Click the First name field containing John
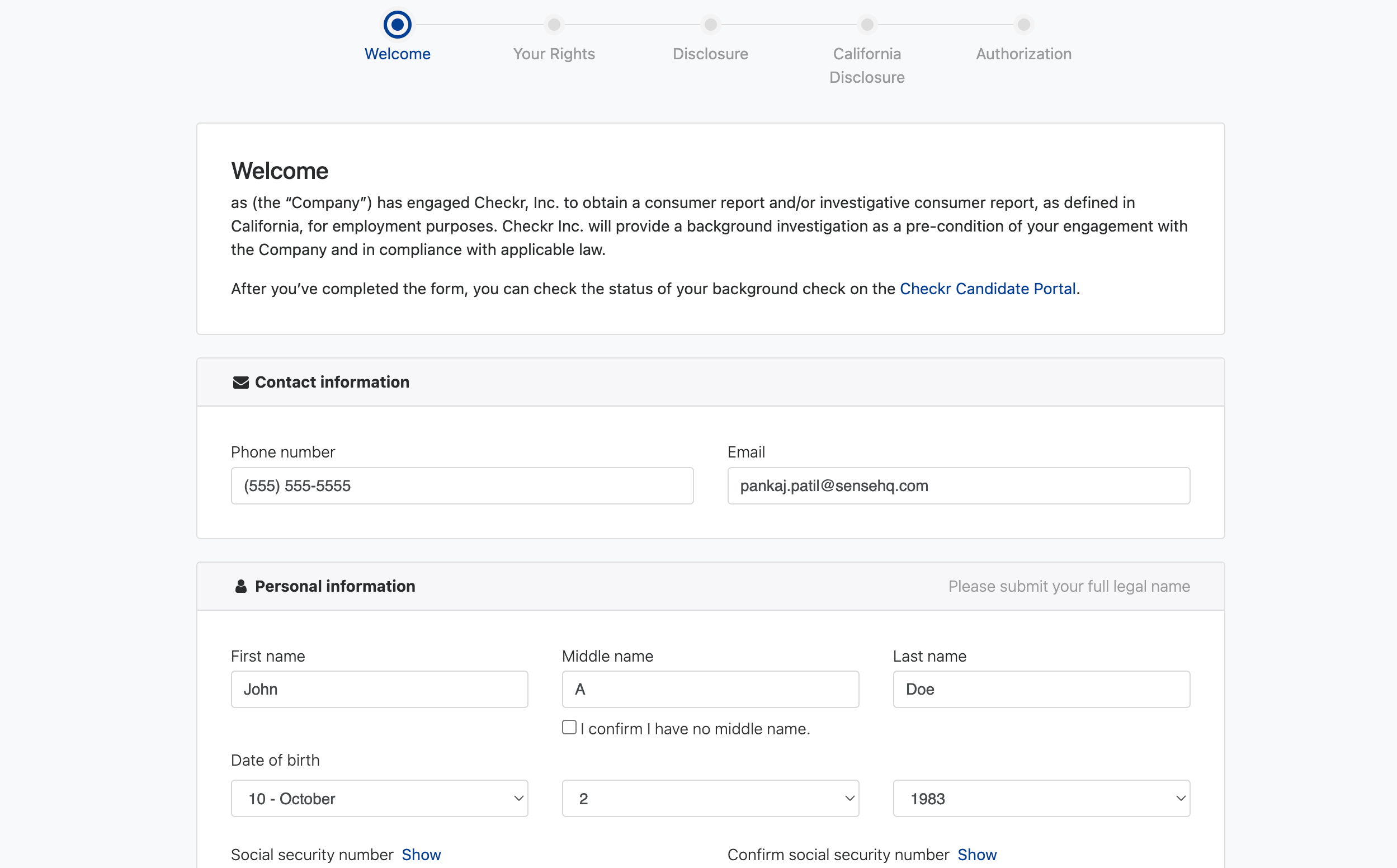Screen dimensions: 1397x868 point(379,689)
